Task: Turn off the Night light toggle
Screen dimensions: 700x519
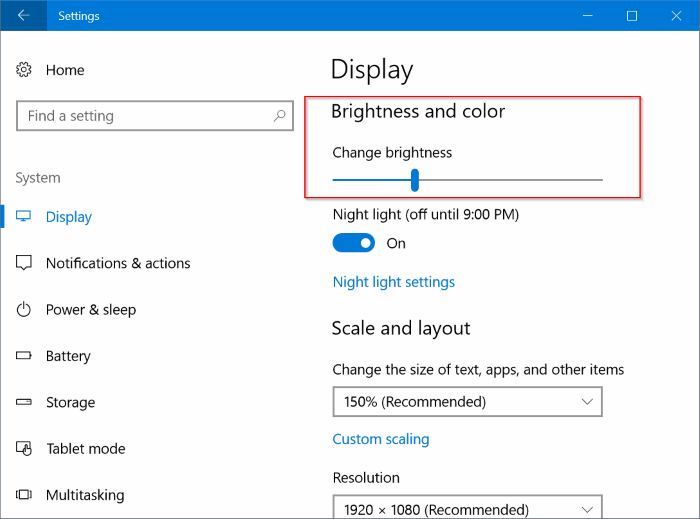Action: [x=354, y=243]
